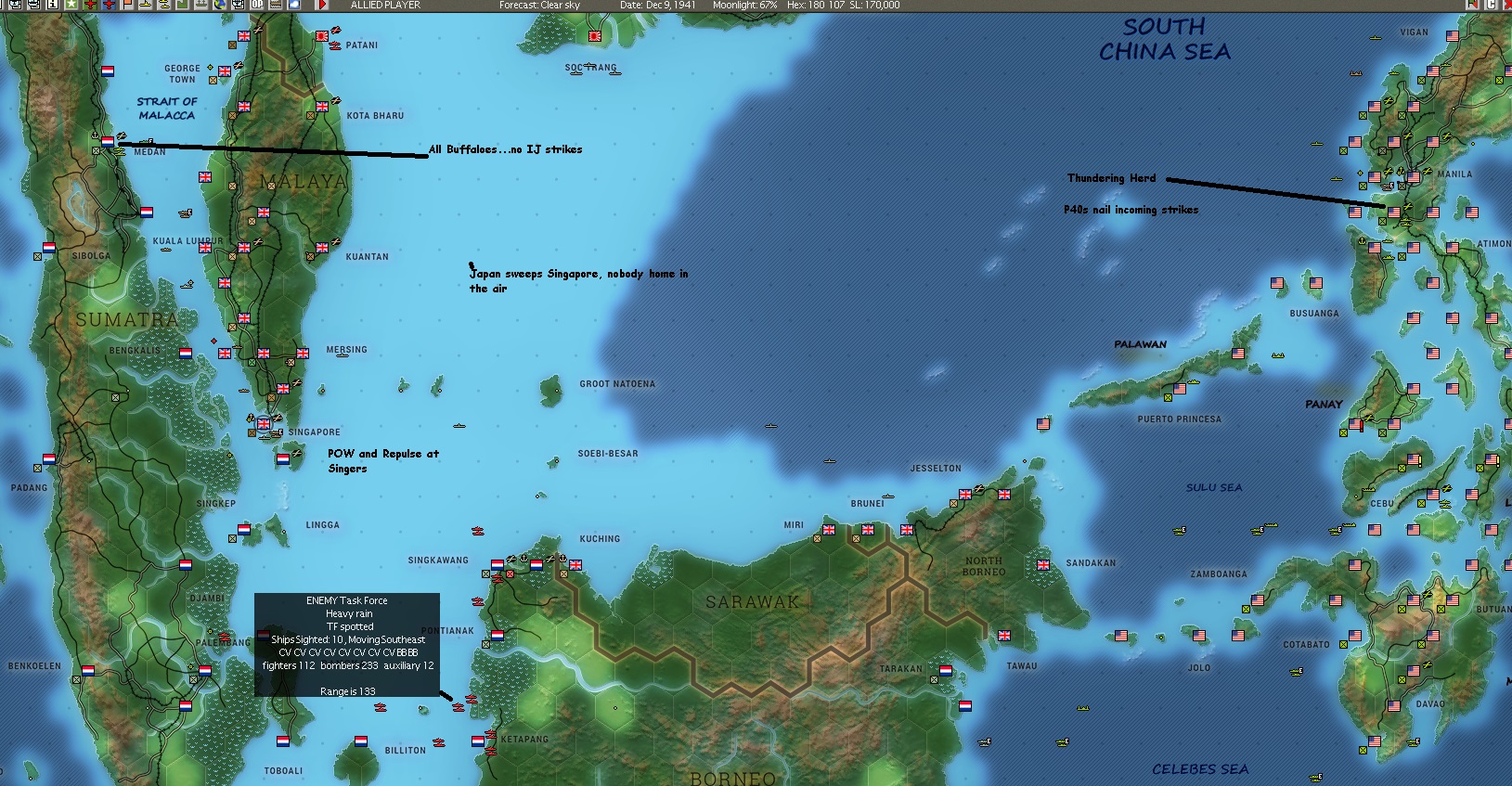This screenshot has height=786, width=1512.
Task: Select the Dutch base flag at Billiton
Action: point(361,741)
